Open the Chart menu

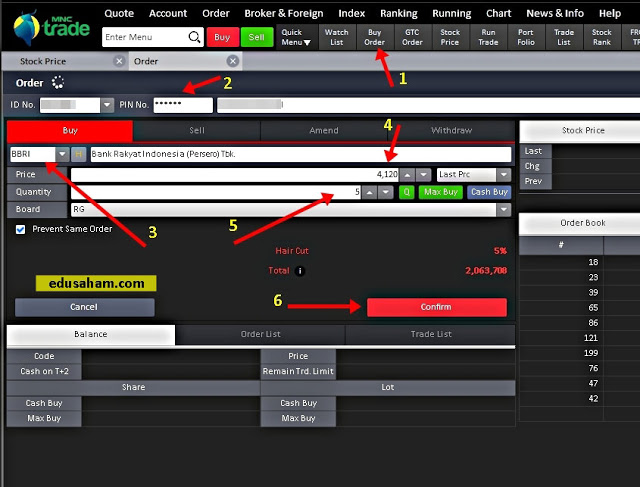(x=498, y=13)
